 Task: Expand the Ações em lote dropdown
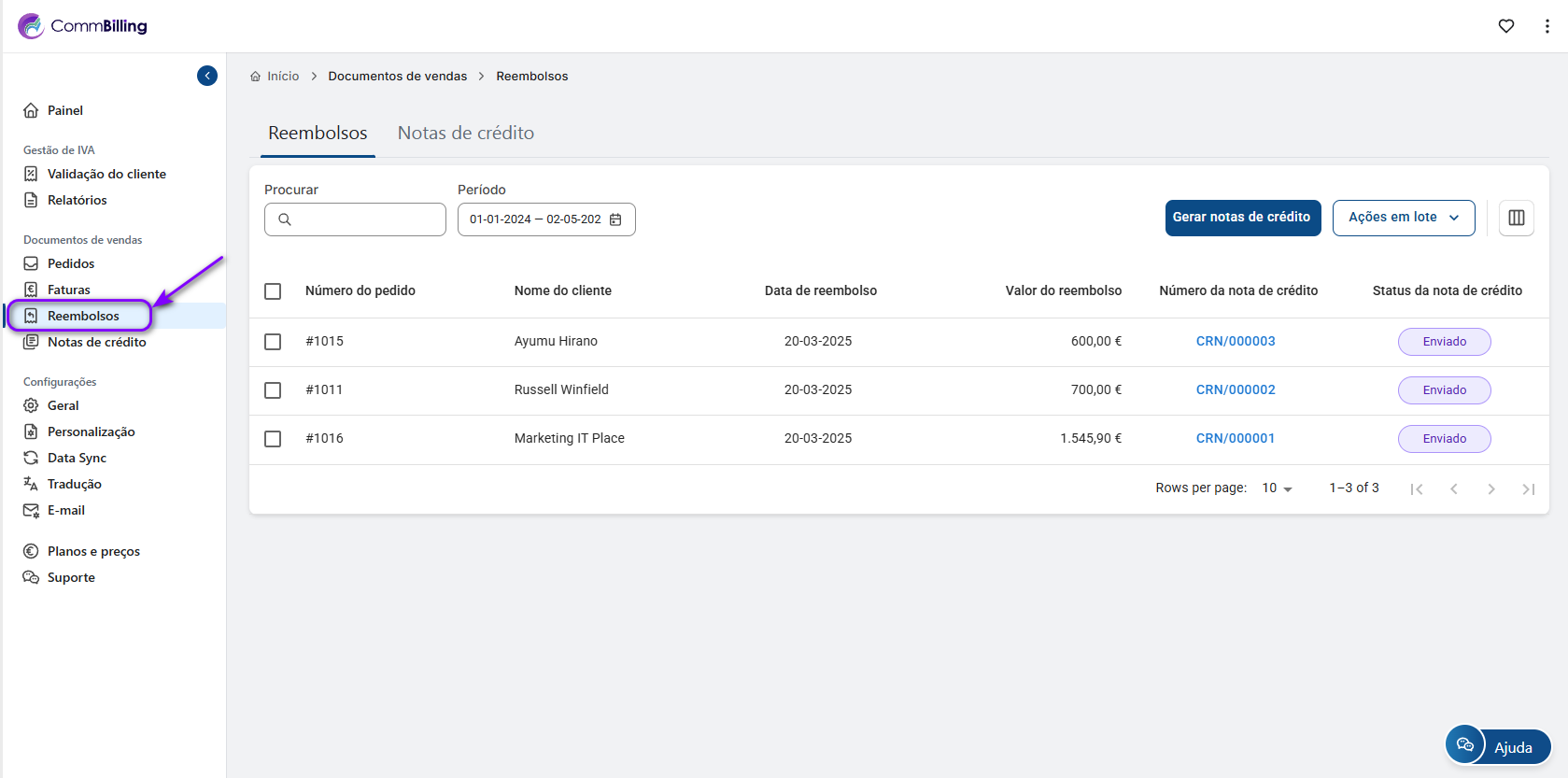(1403, 218)
